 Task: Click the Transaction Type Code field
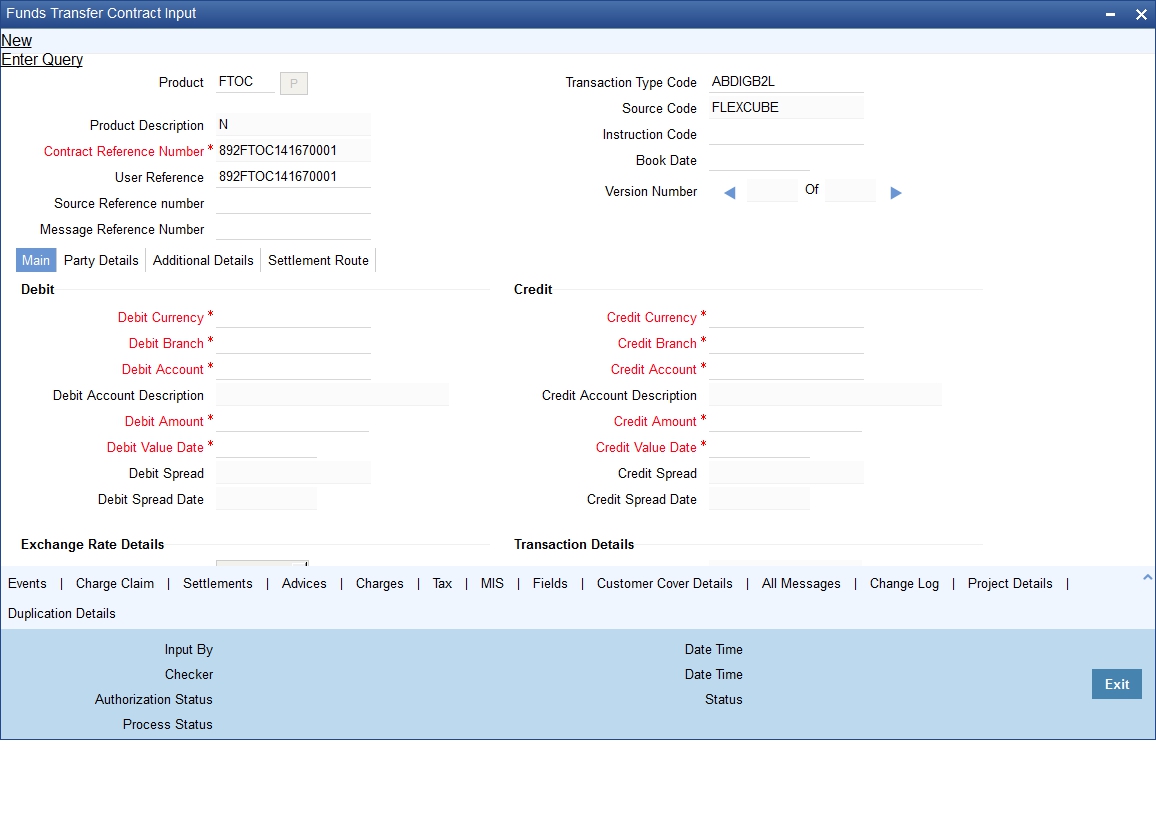[x=786, y=82]
